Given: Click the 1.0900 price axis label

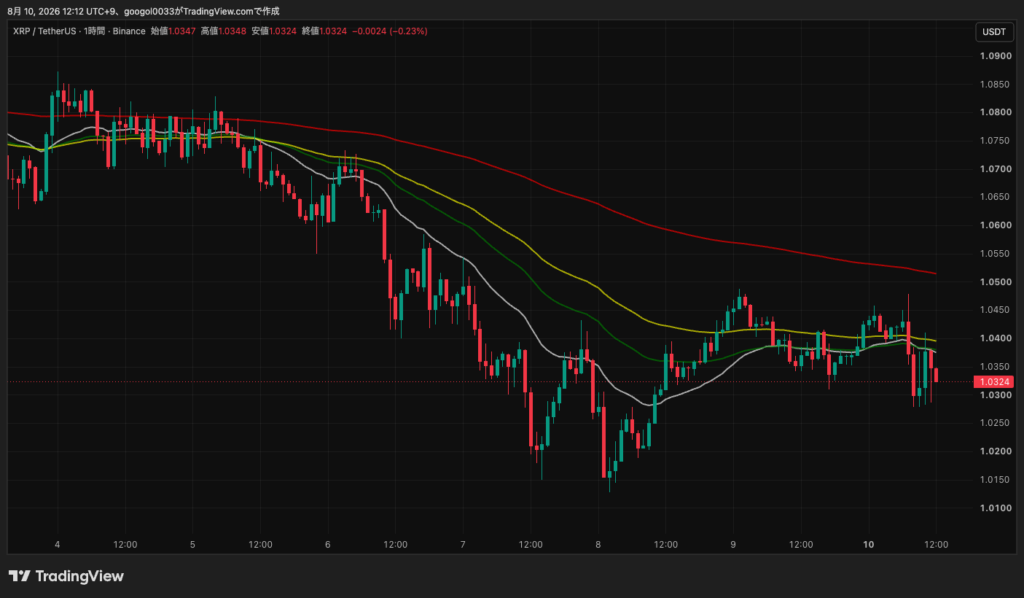Looking at the screenshot, I should [996, 56].
